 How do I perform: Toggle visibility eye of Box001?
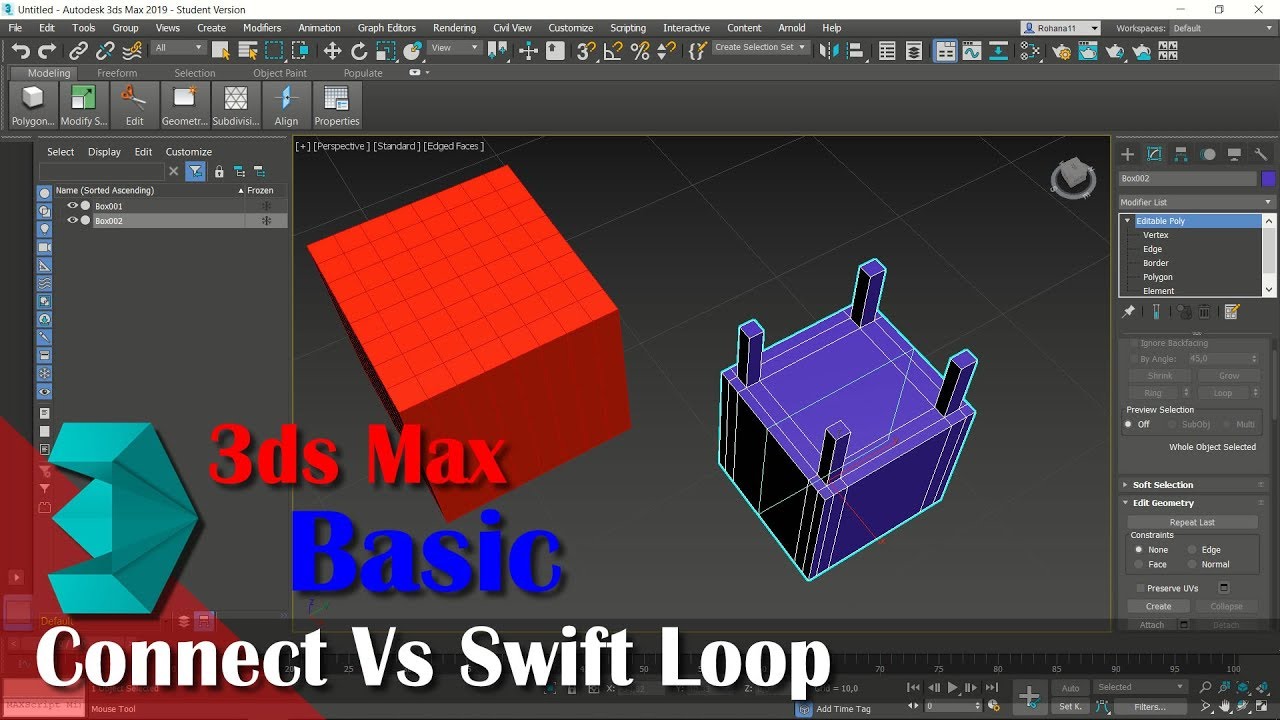point(72,206)
